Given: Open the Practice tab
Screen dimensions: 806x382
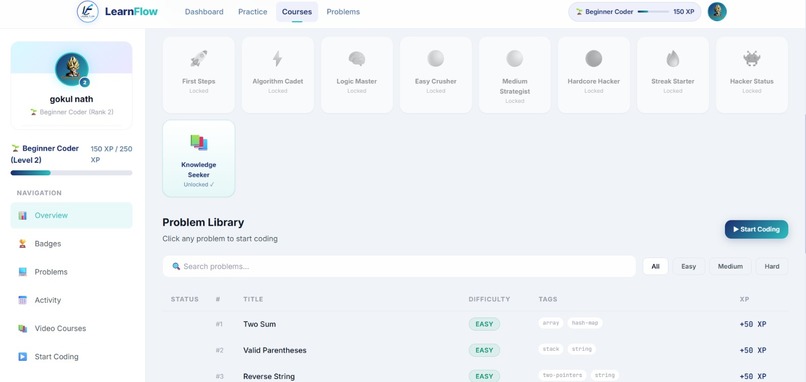Looking at the screenshot, I should tap(252, 12).
